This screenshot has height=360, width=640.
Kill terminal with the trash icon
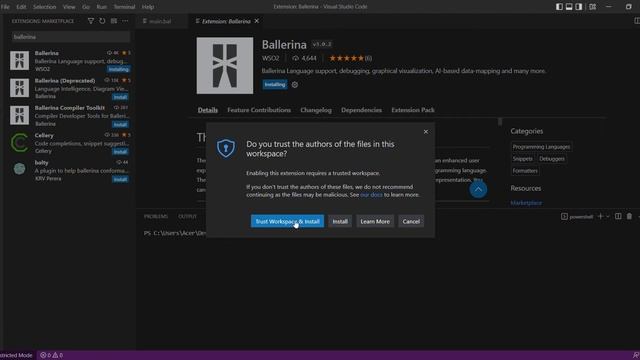[629, 216]
